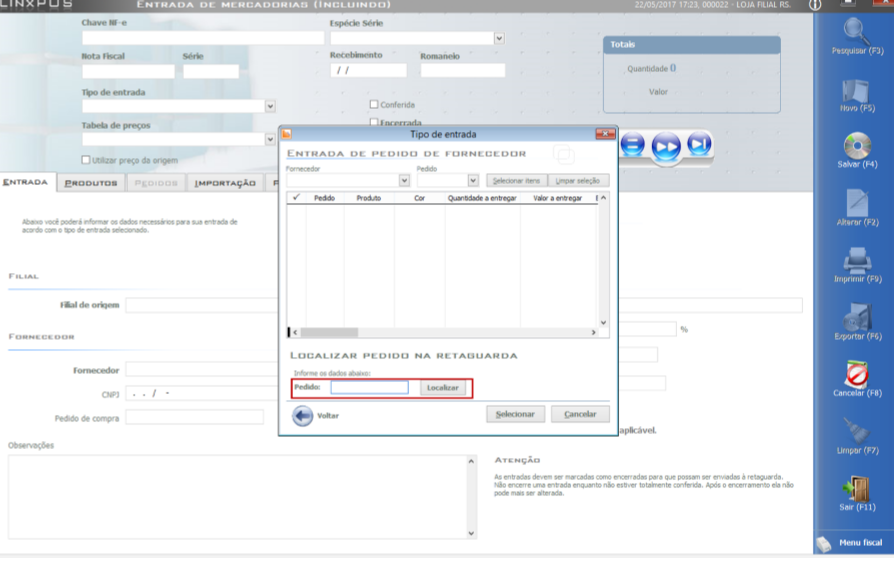Click Observações scroll up arrow
Image resolution: width=894 pixels, height=562 pixels.
(472, 461)
